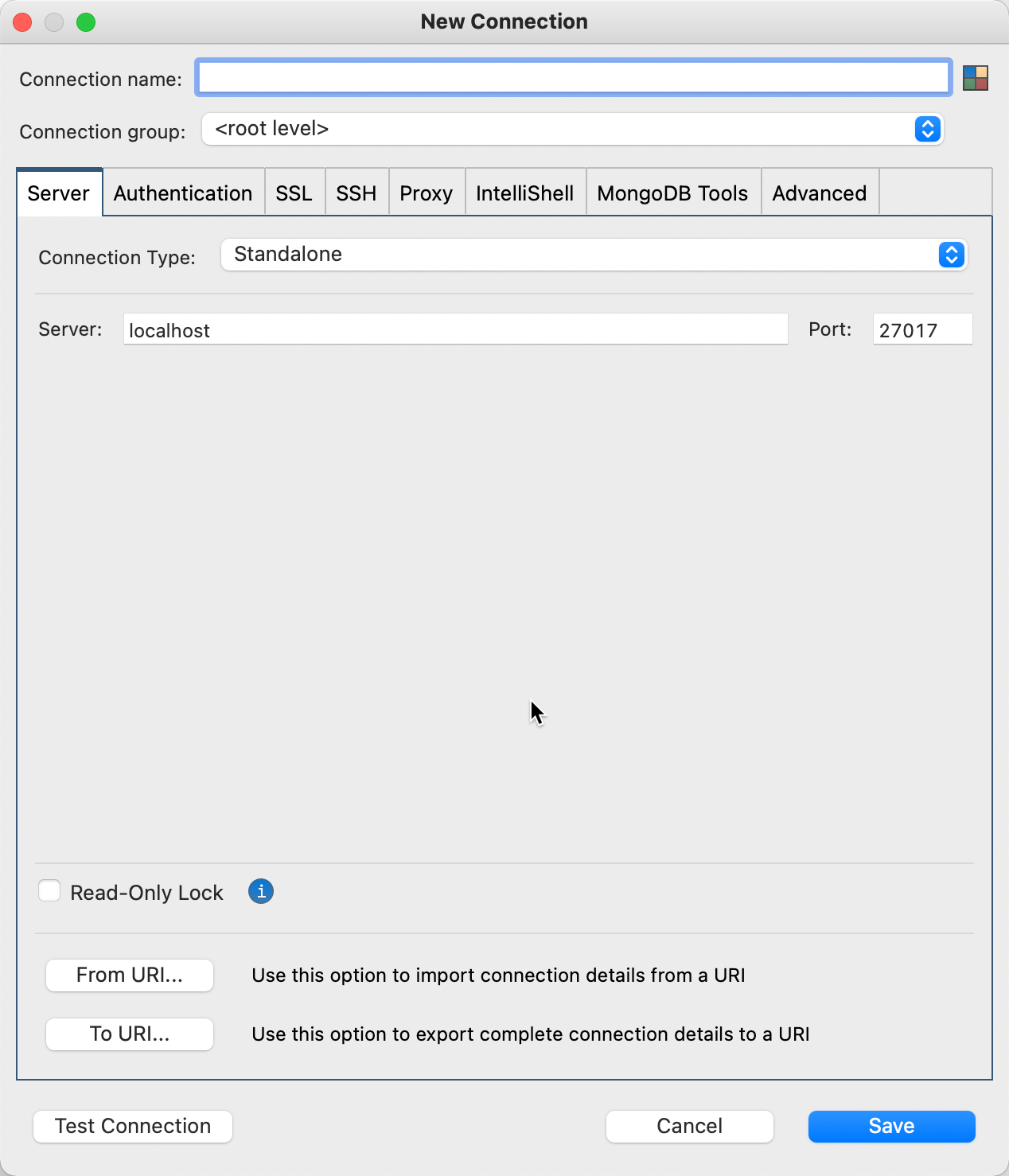Click inside the Connection name field

573,78
